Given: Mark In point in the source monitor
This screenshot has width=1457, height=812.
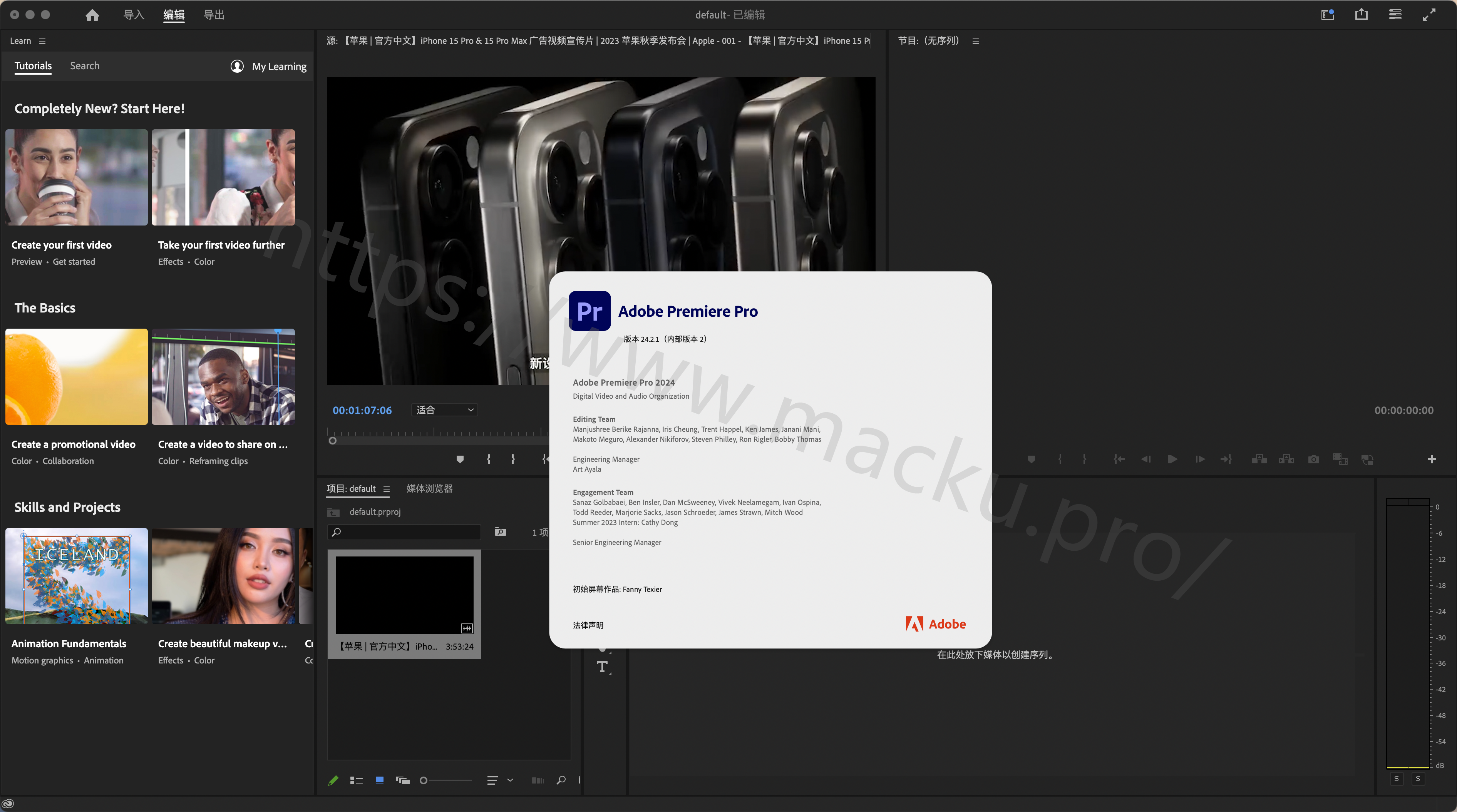Looking at the screenshot, I should 489,459.
